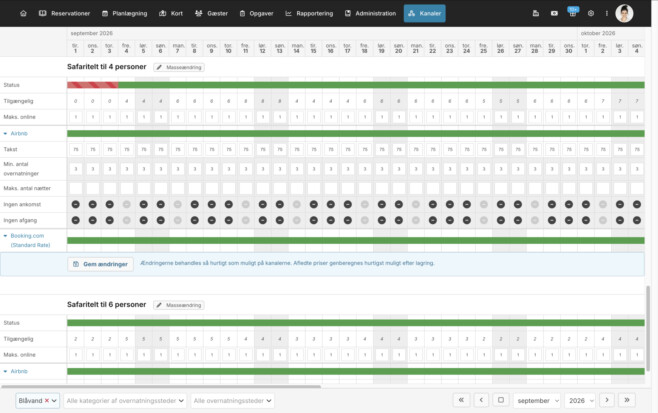Open the bed icon in top bar
Screen dimensions: 658x413
[x=536, y=13]
